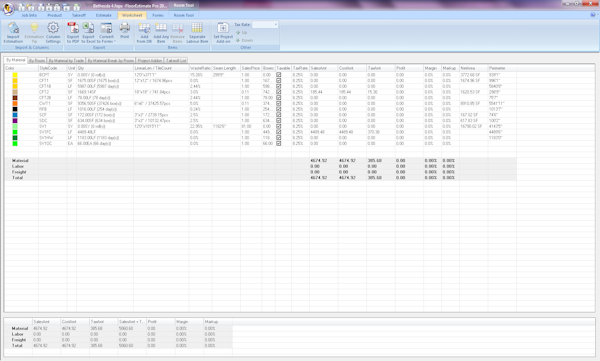The width and height of the screenshot is (600, 361).
Task: Select the By Material tab
Action: pyautogui.click(x=15, y=60)
